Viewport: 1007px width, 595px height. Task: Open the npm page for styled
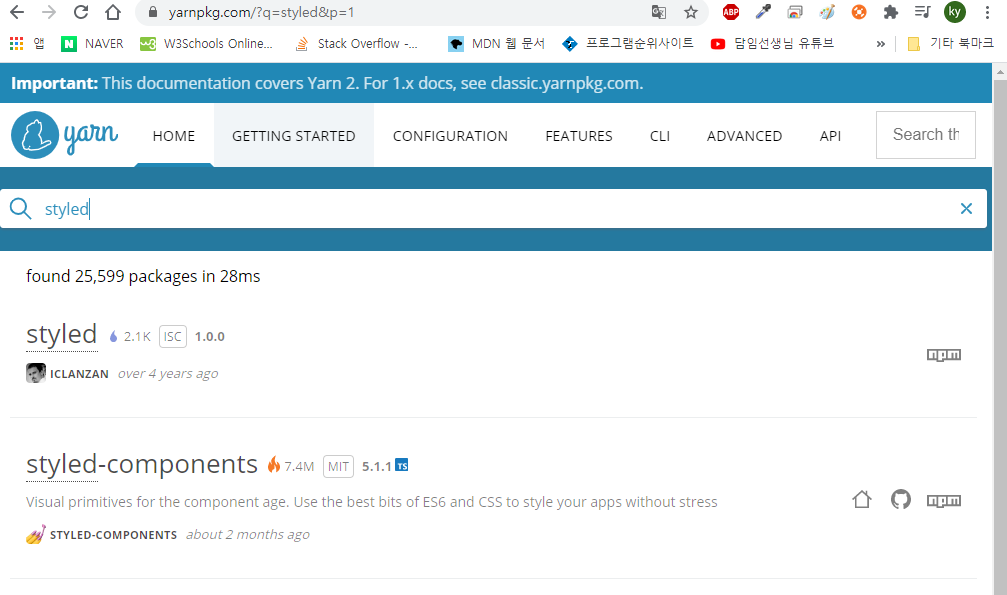[x=943, y=355]
